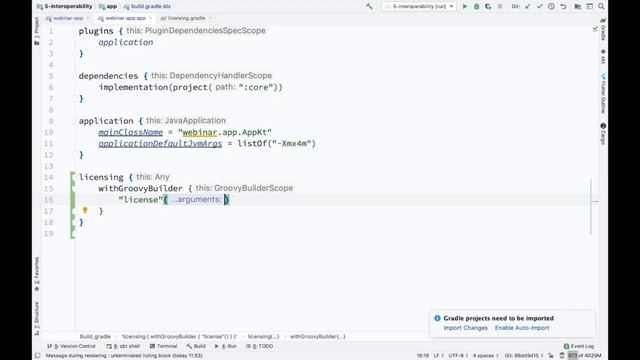Start debugging with the bug icon
This screenshot has width=640, height=360.
click(476, 7)
